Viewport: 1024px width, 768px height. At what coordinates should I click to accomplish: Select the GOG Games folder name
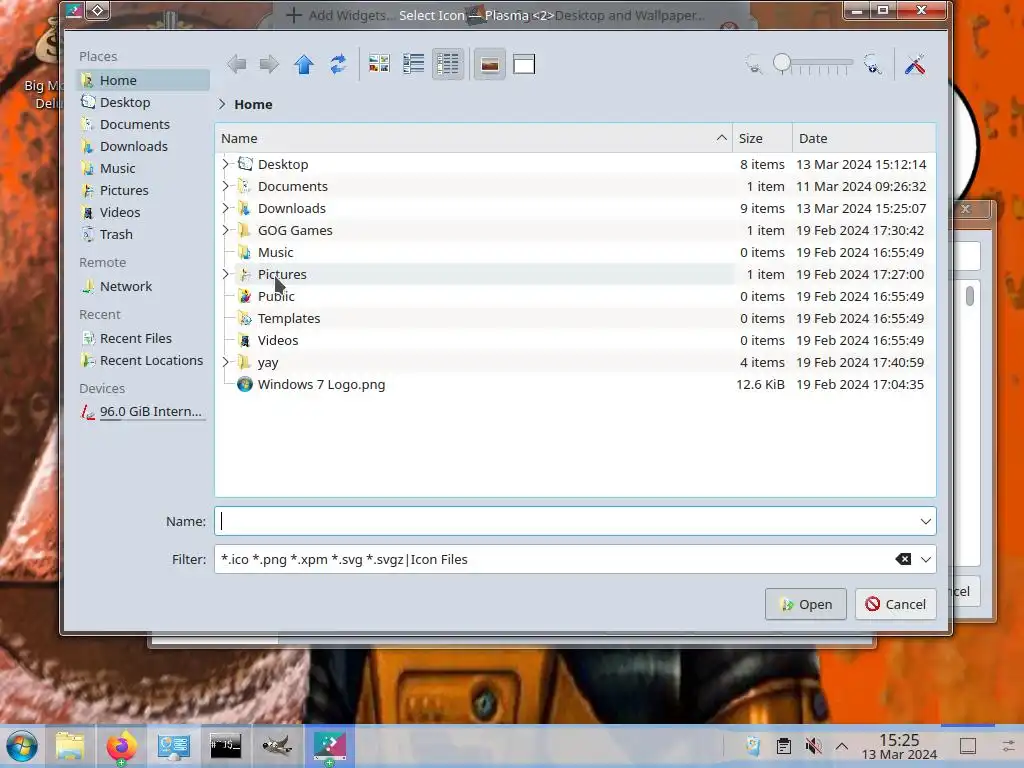(295, 230)
